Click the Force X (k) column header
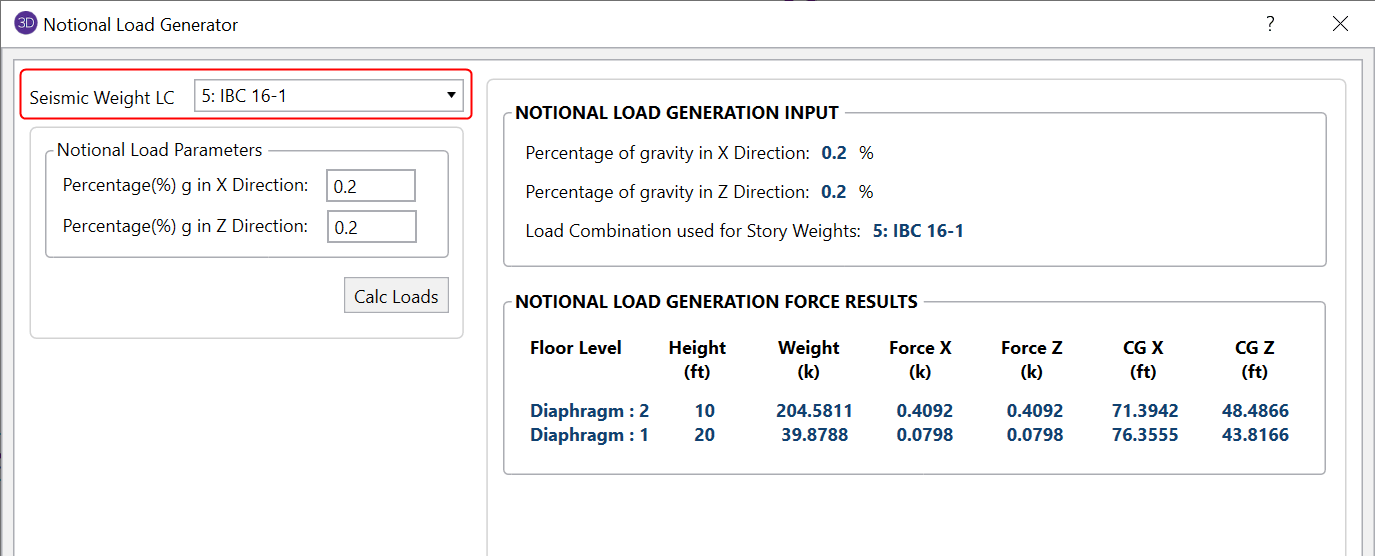The height and width of the screenshot is (556, 1375). [920, 359]
